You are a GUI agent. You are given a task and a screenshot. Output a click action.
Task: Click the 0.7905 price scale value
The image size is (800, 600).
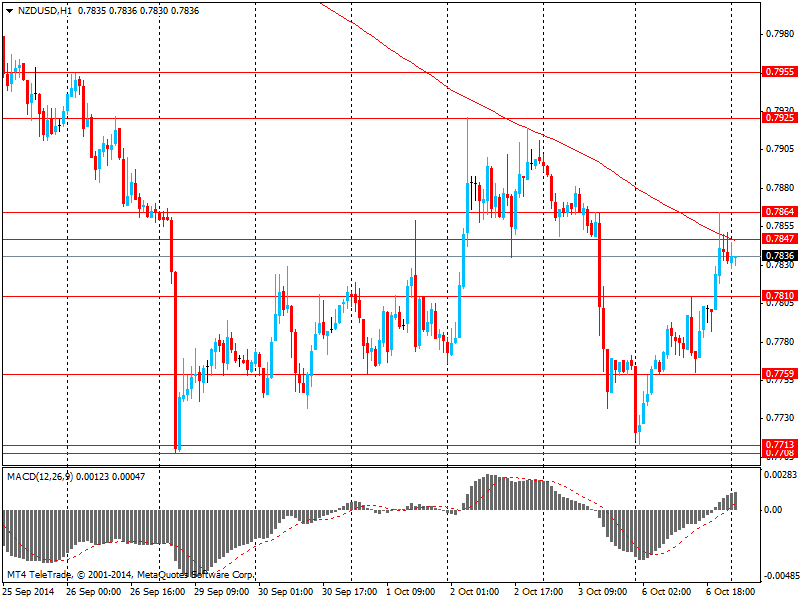click(780, 149)
